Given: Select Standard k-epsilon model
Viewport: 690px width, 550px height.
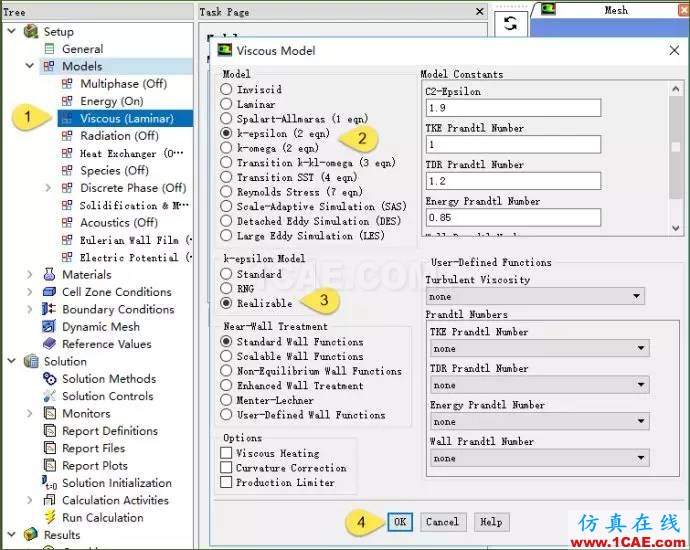Looking at the screenshot, I should coord(226,274).
